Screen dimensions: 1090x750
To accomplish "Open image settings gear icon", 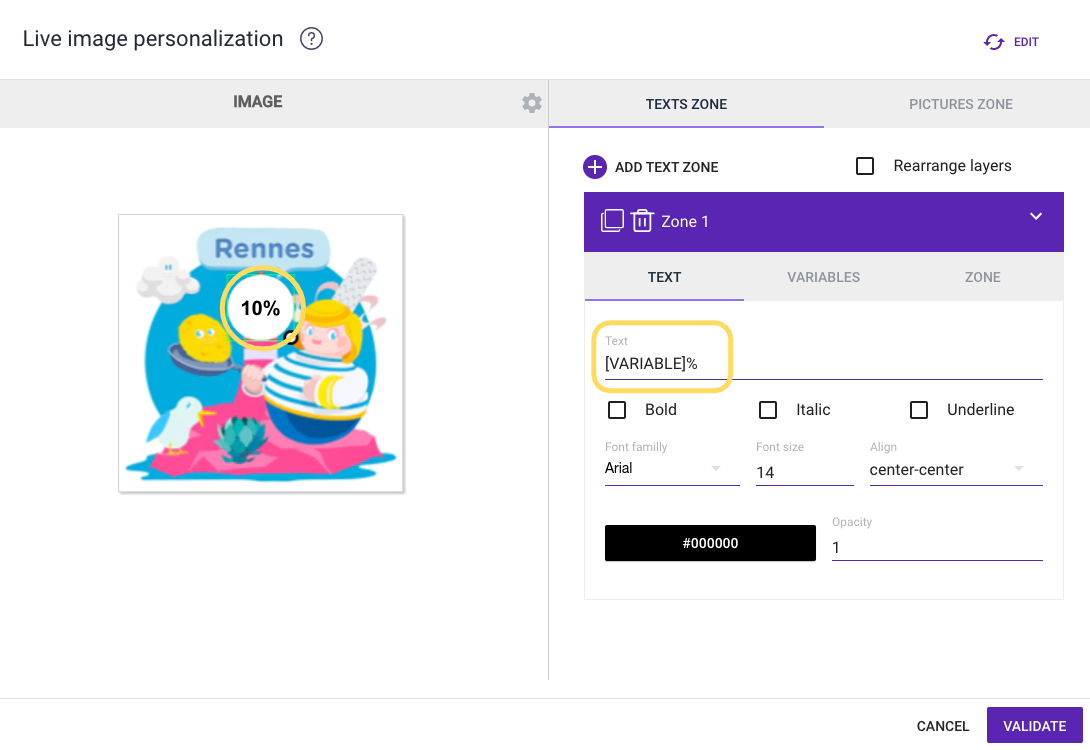I will pyautogui.click(x=532, y=103).
